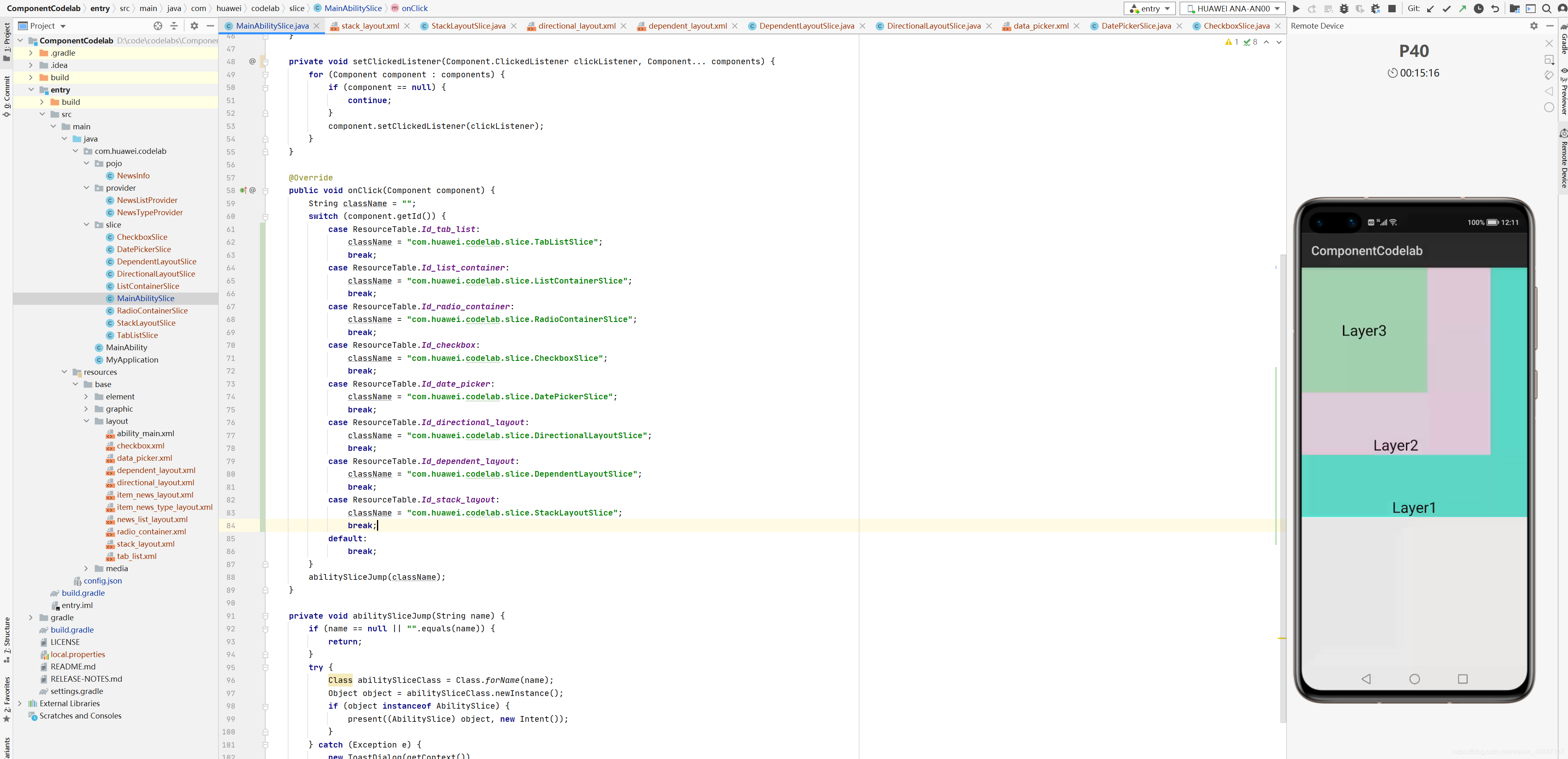The height and width of the screenshot is (759, 1568).
Task: Switch to the directional_layout.xml tab
Action: 576,25
